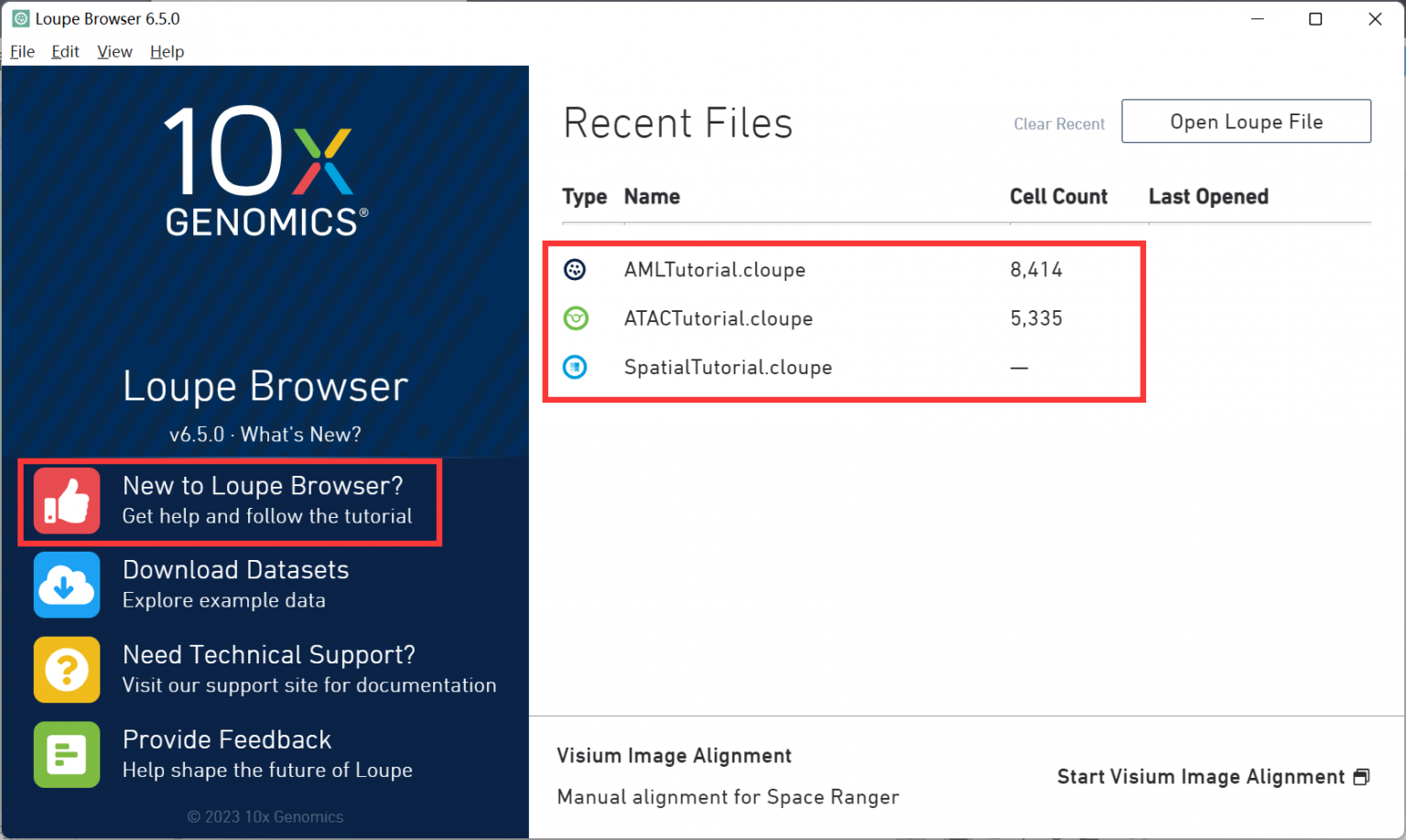1406x840 pixels.
Task: Click the Technical Support question mark icon
Action: 66,670
